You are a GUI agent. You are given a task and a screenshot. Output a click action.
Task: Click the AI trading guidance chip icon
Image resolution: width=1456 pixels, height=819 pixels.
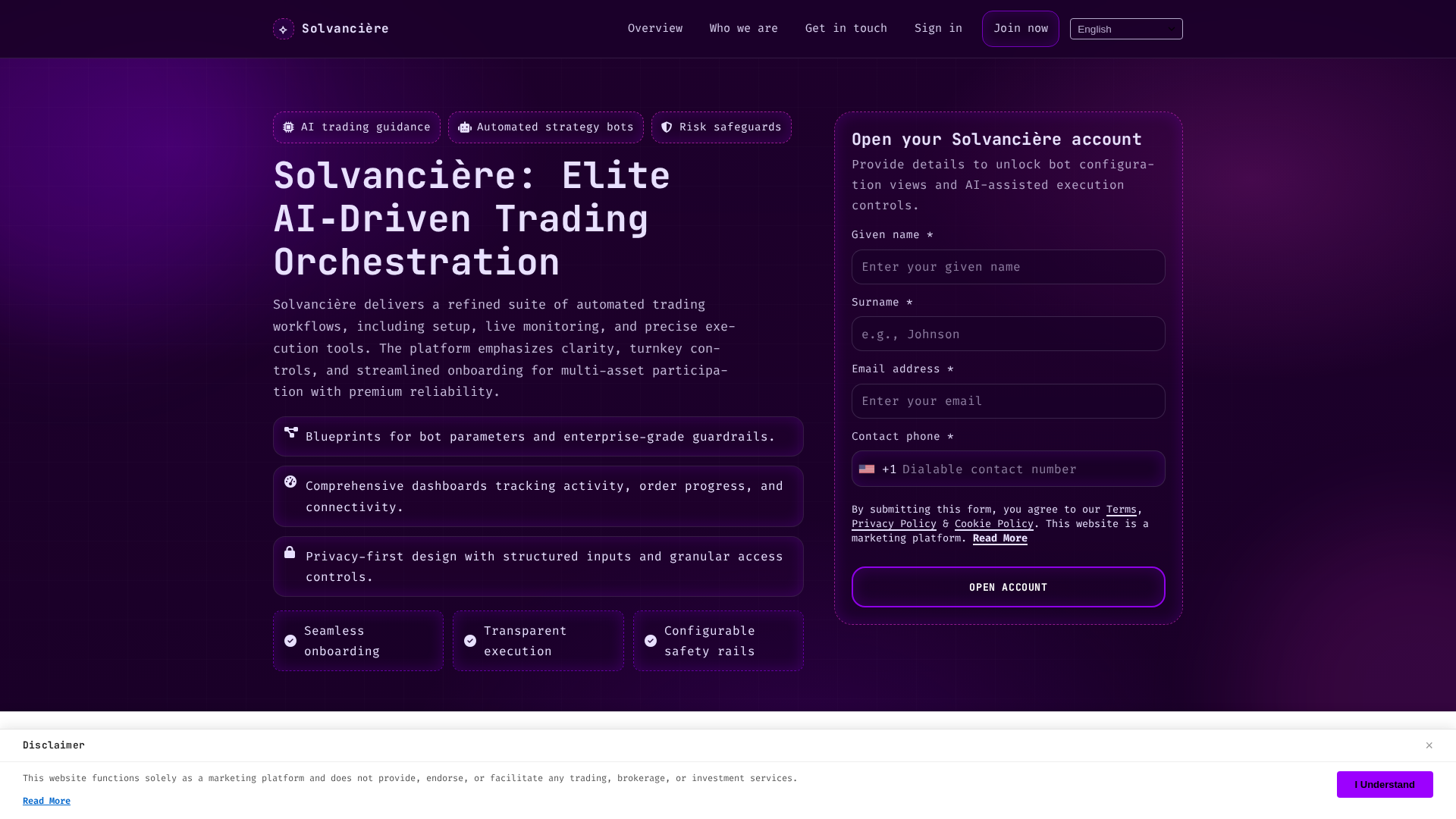(288, 127)
